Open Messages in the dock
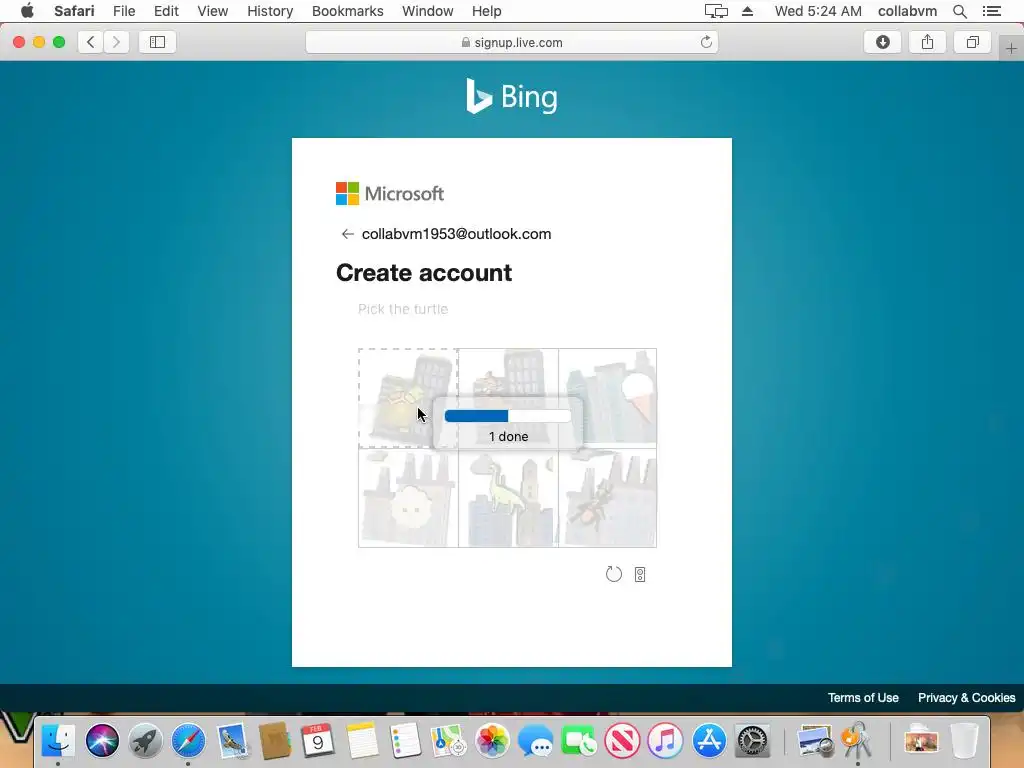 pyautogui.click(x=535, y=741)
